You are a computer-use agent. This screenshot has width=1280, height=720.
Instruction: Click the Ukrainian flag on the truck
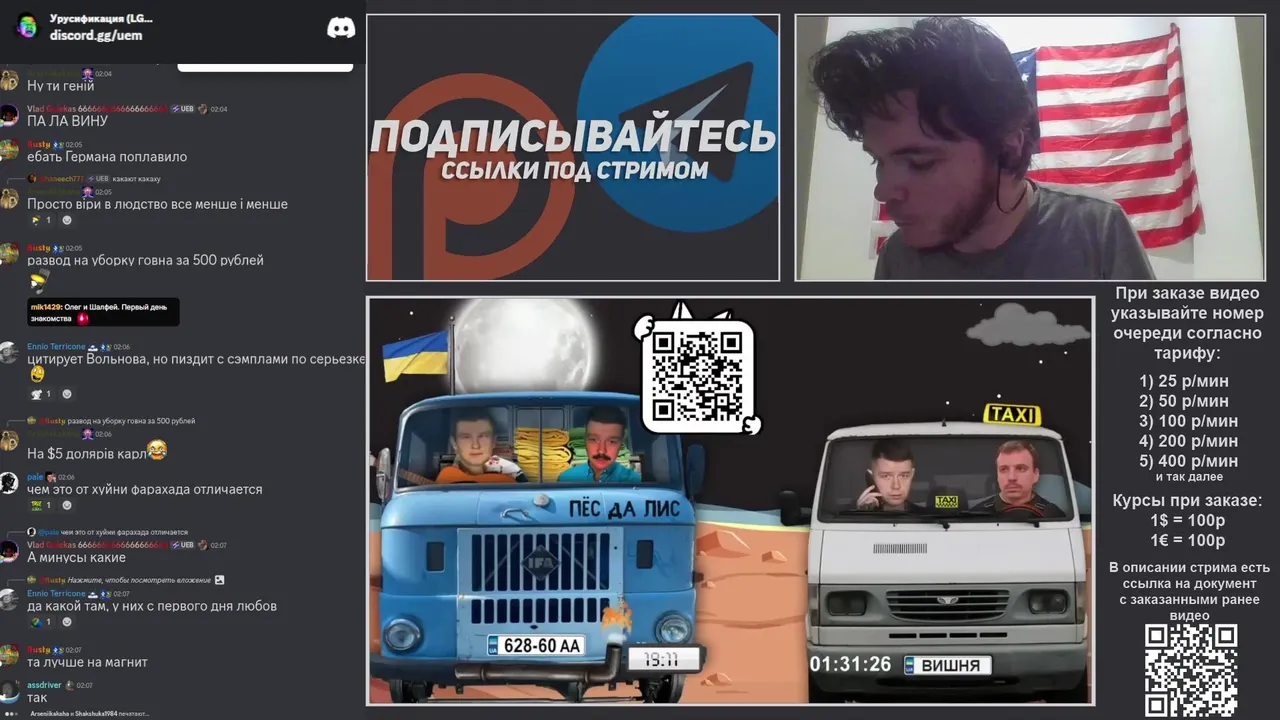click(417, 356)
